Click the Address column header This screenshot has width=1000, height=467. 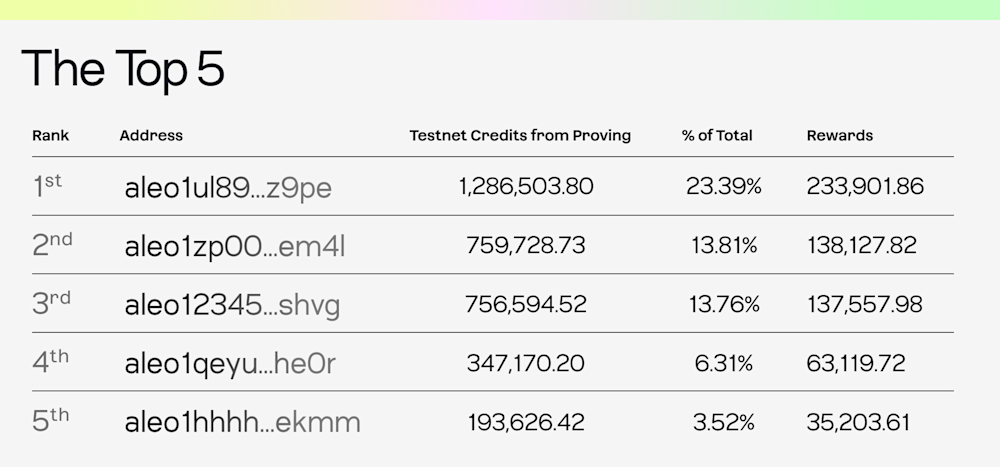click(x=151, y=135)
